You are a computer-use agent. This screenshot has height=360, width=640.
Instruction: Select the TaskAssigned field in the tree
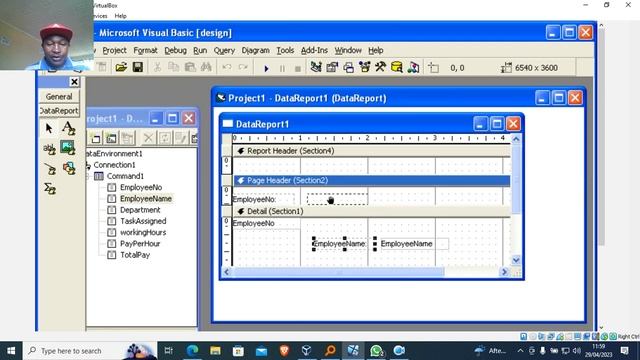tap(143, 221)
